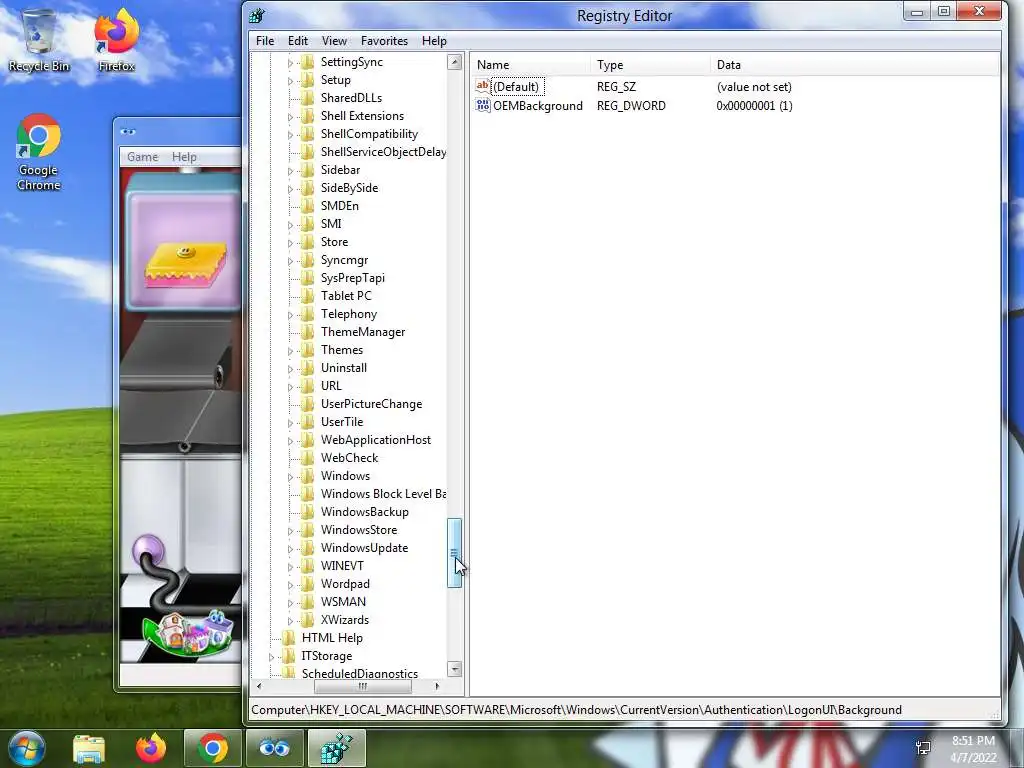
Task: Click the purple button in the game window
Action: (148, 549)
